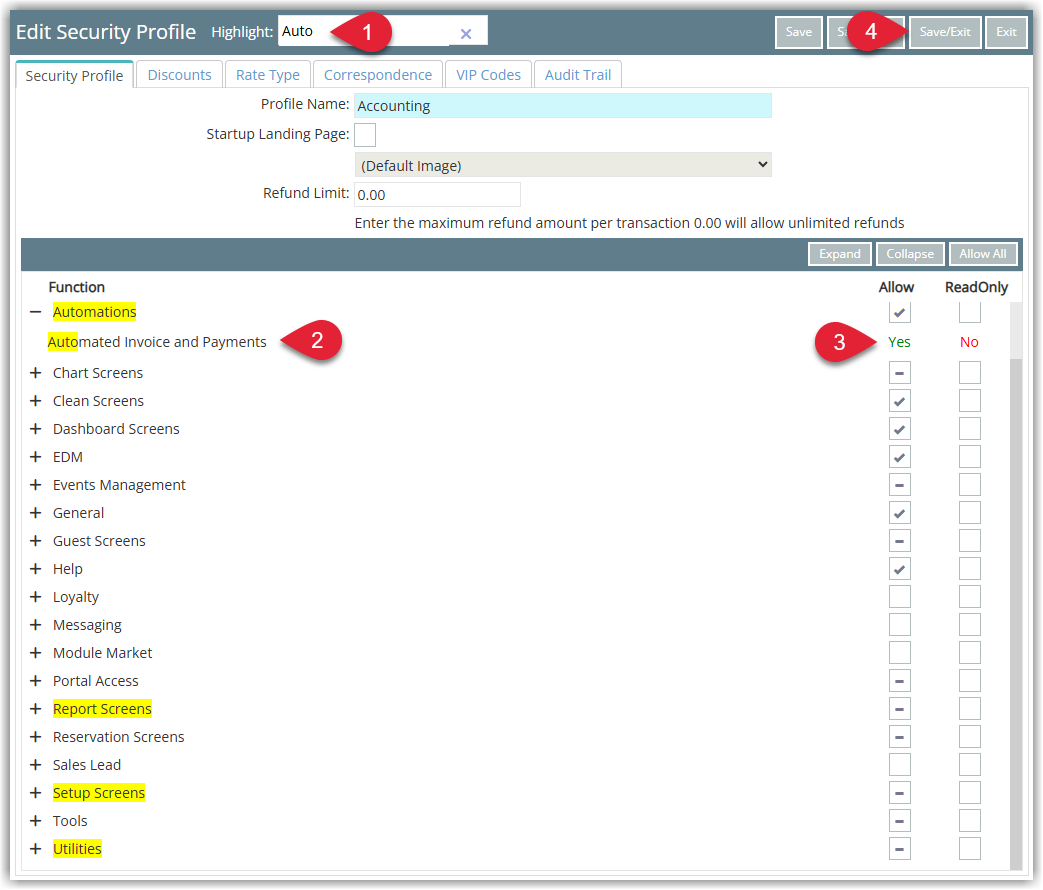Click the Expand button
Screen dimensions: 1043x890
point(839,254)
